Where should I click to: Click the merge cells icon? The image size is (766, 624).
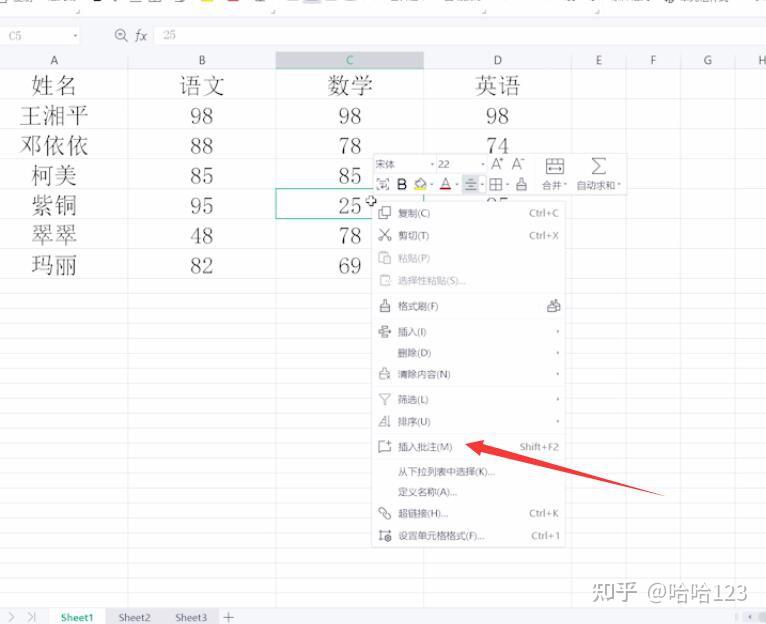coord(554,167)
